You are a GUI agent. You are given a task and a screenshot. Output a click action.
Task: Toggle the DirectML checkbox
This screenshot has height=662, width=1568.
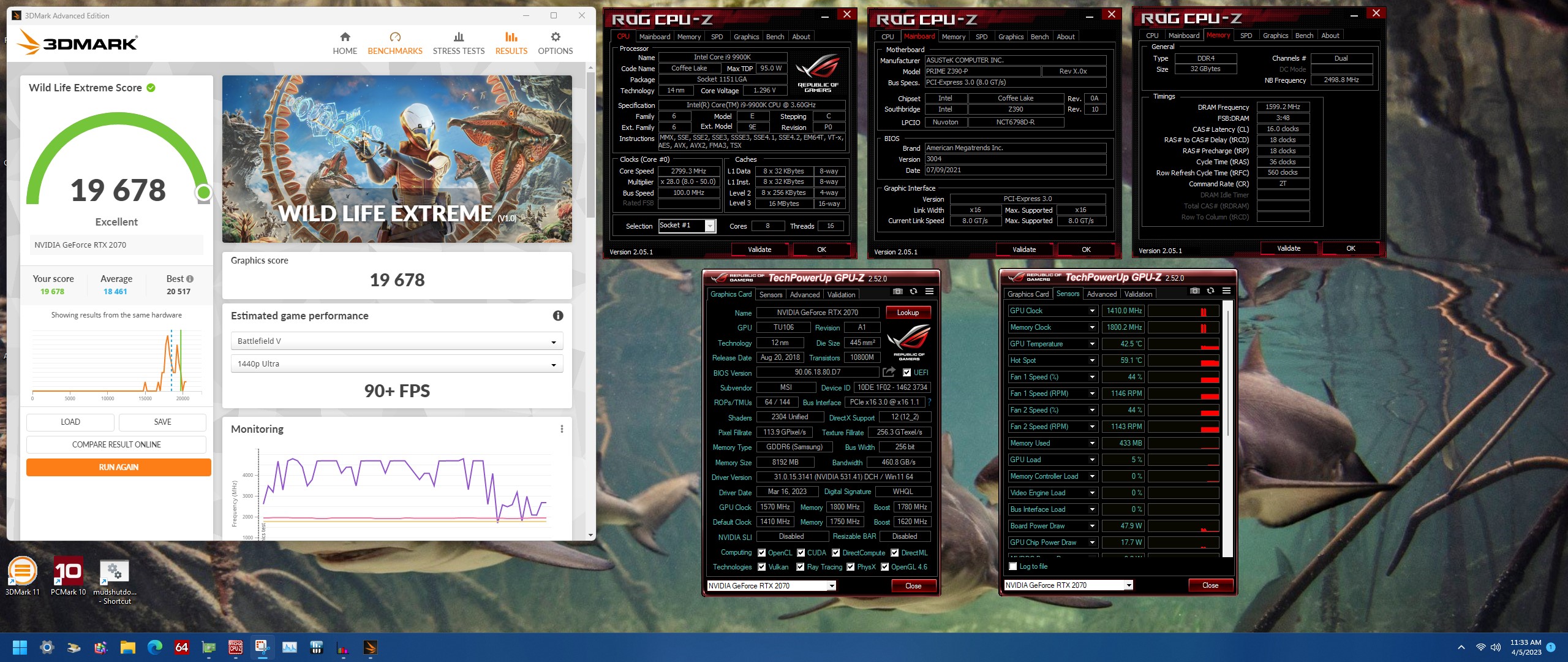(894, 552)
